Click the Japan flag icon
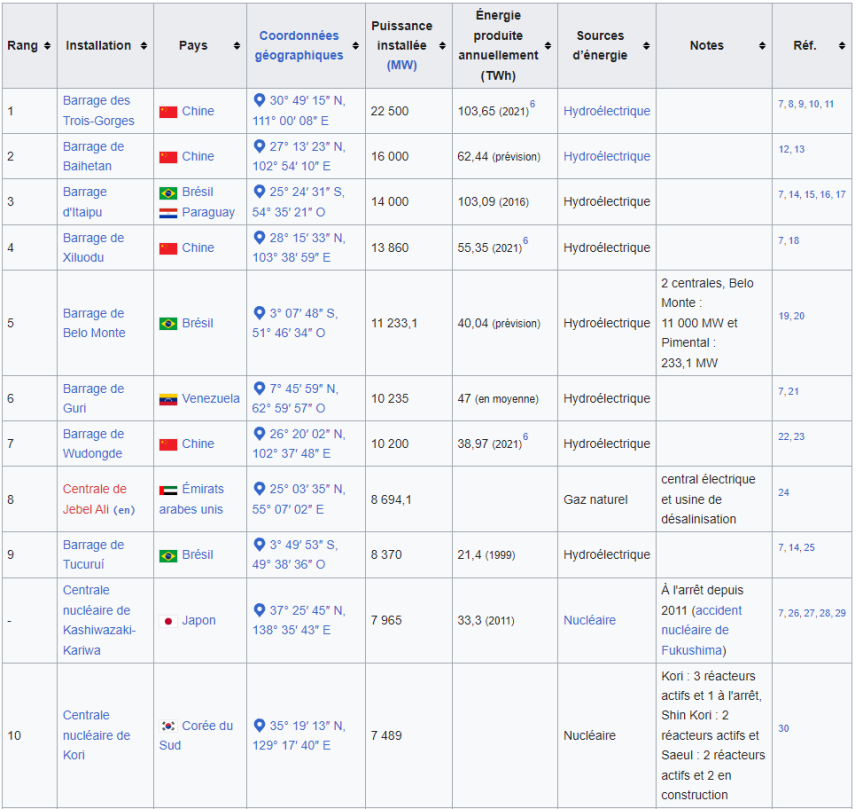The width and height of the screenshot is (863, 809). pos(168,621)
